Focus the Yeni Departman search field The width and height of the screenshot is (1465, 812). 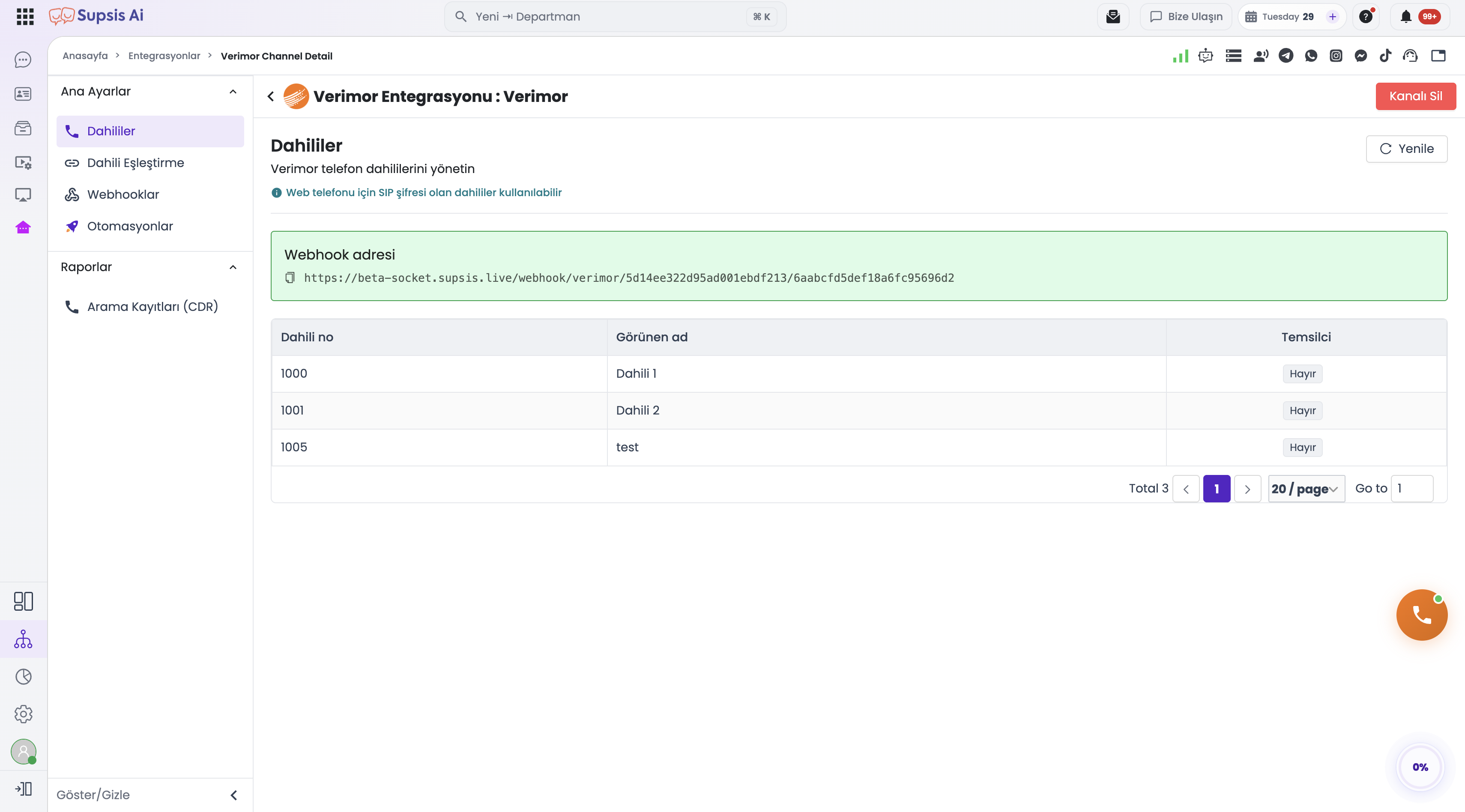click(616, 17)
